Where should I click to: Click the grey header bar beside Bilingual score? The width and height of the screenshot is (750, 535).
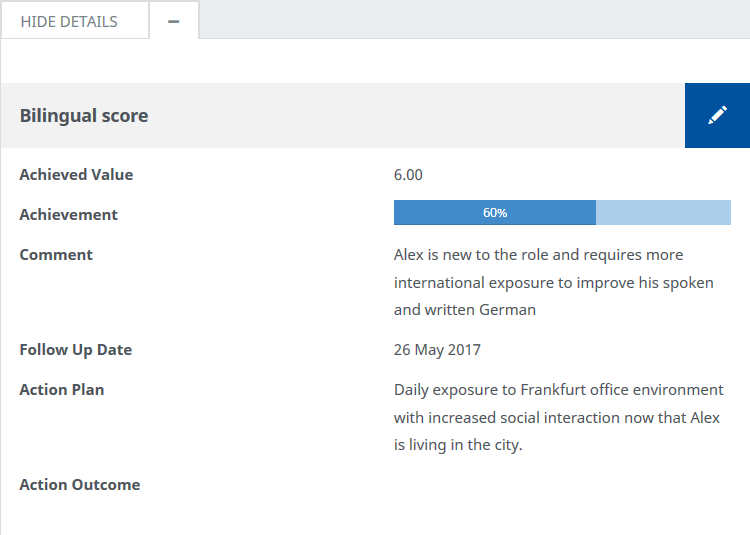(420, 116)
